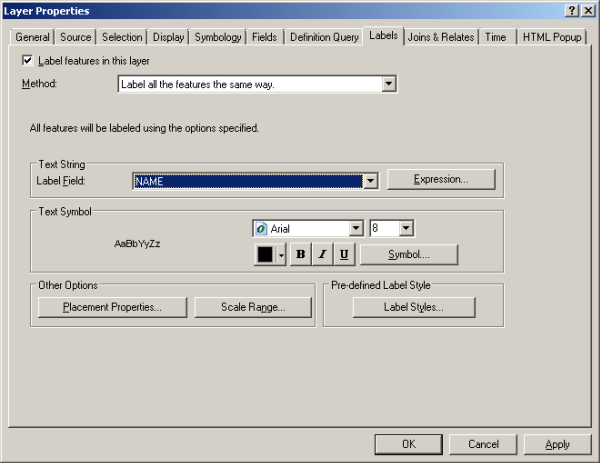This screenshot has width=600, height=463.
Task: Toggle Italic text formatting button
Action: pyautogui.click(x=322, y=254)
